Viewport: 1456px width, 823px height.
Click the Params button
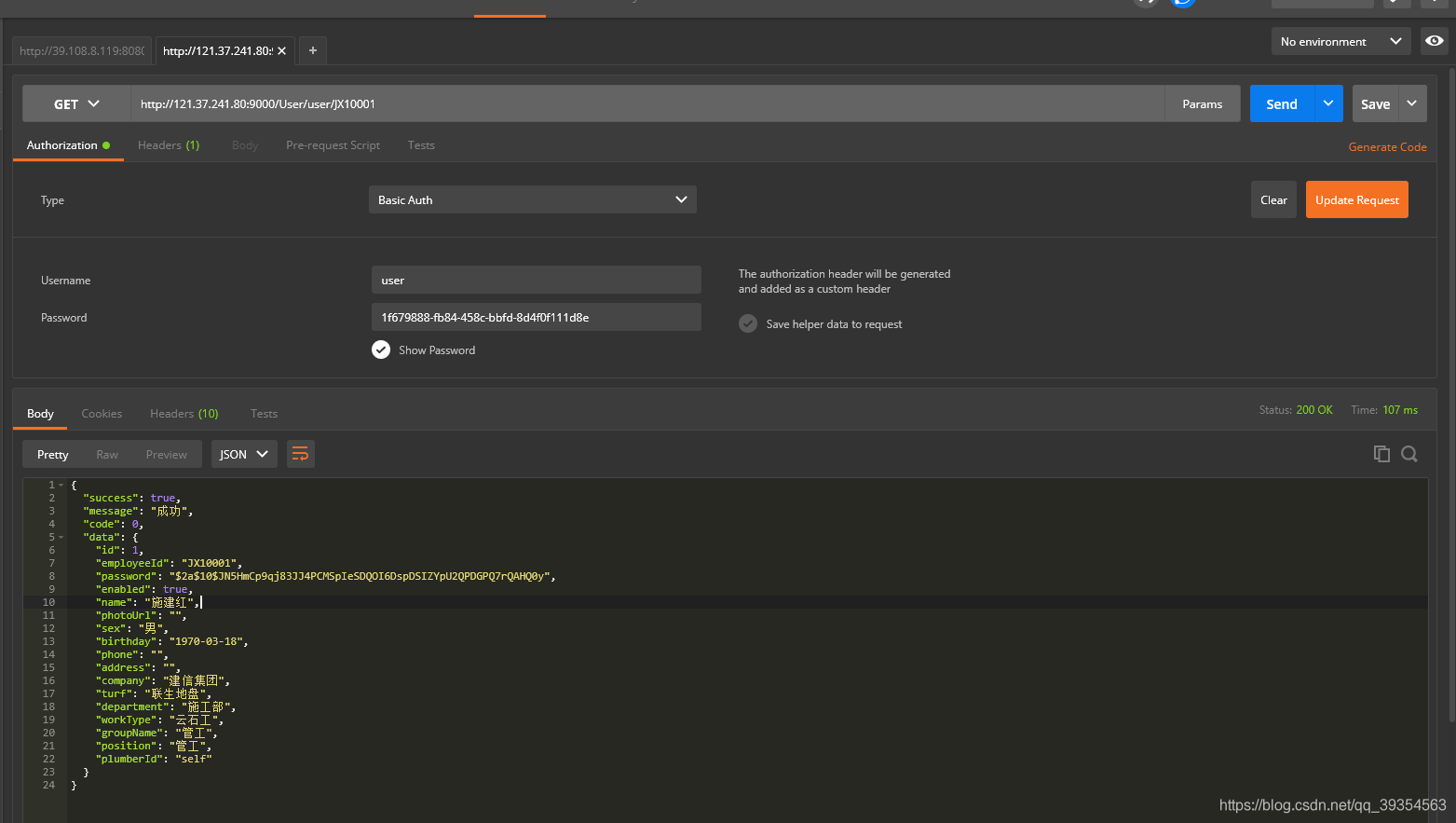[x=1203, y=103]
